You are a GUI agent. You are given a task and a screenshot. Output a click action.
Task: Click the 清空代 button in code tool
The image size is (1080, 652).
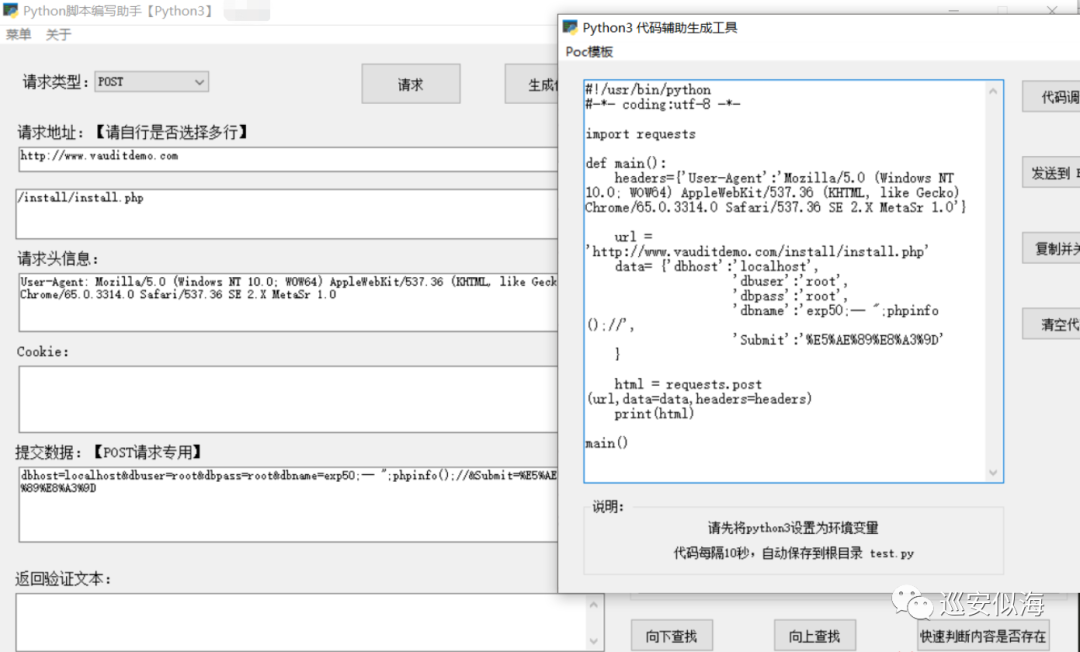pos(1051,324)
